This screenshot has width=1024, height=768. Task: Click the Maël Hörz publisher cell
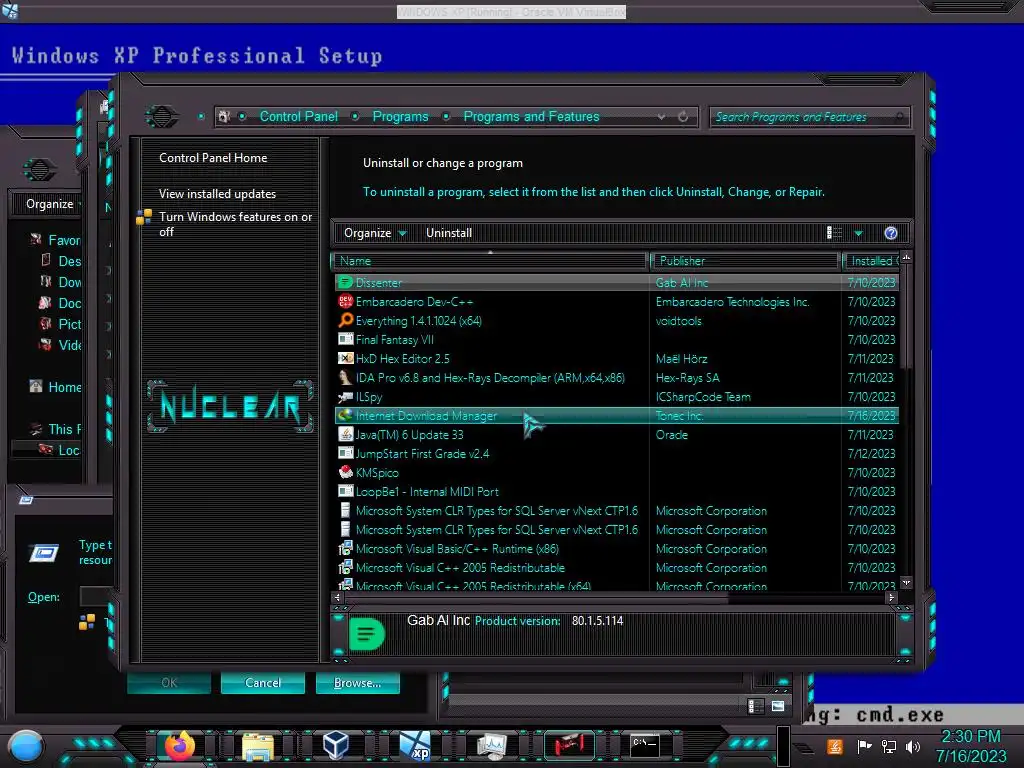681,359
